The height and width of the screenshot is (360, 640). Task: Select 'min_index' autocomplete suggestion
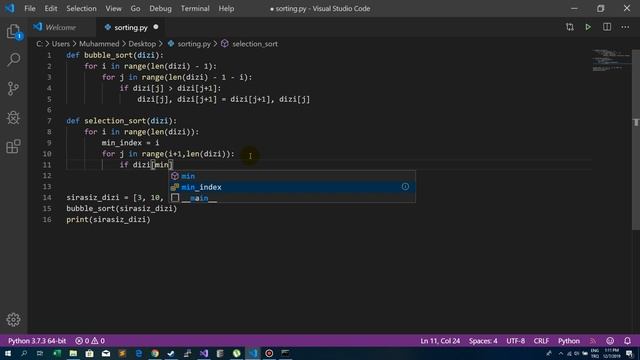tap(292, 187)
